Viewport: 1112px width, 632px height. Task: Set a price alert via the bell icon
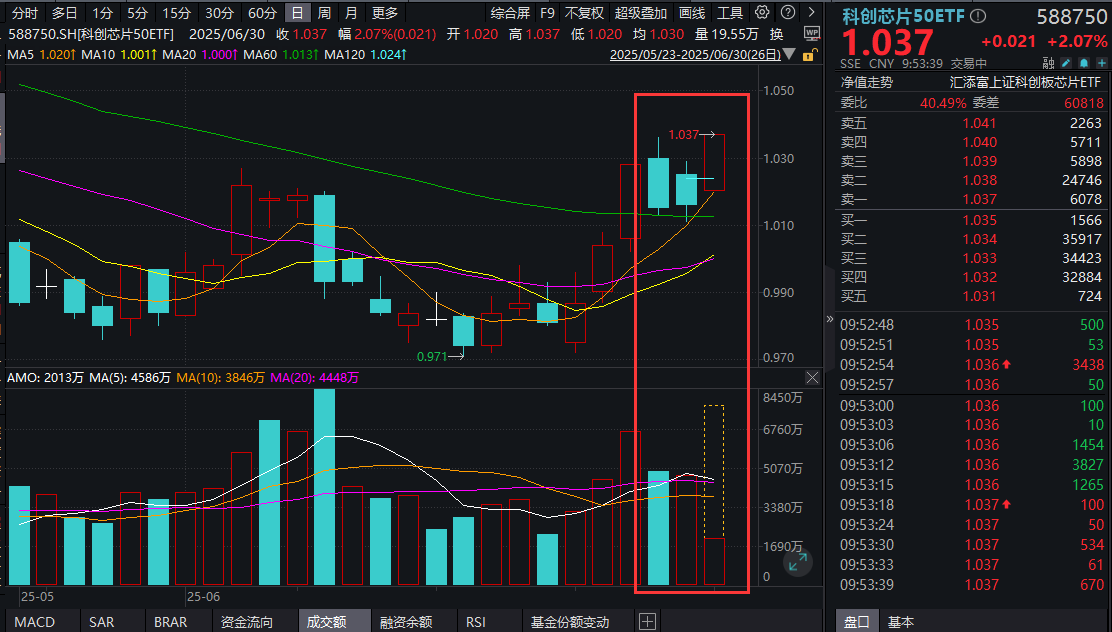click(x=1084, y=62)
